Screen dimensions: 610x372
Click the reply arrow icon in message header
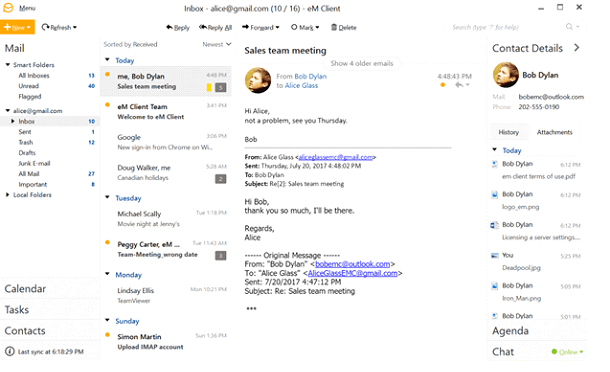coord(459,85)
